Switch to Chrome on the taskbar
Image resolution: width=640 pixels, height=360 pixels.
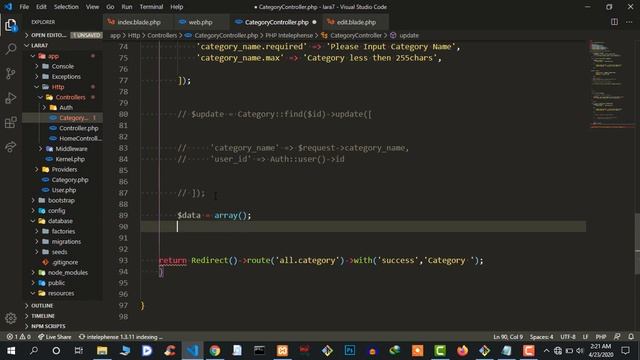[215, 351]
